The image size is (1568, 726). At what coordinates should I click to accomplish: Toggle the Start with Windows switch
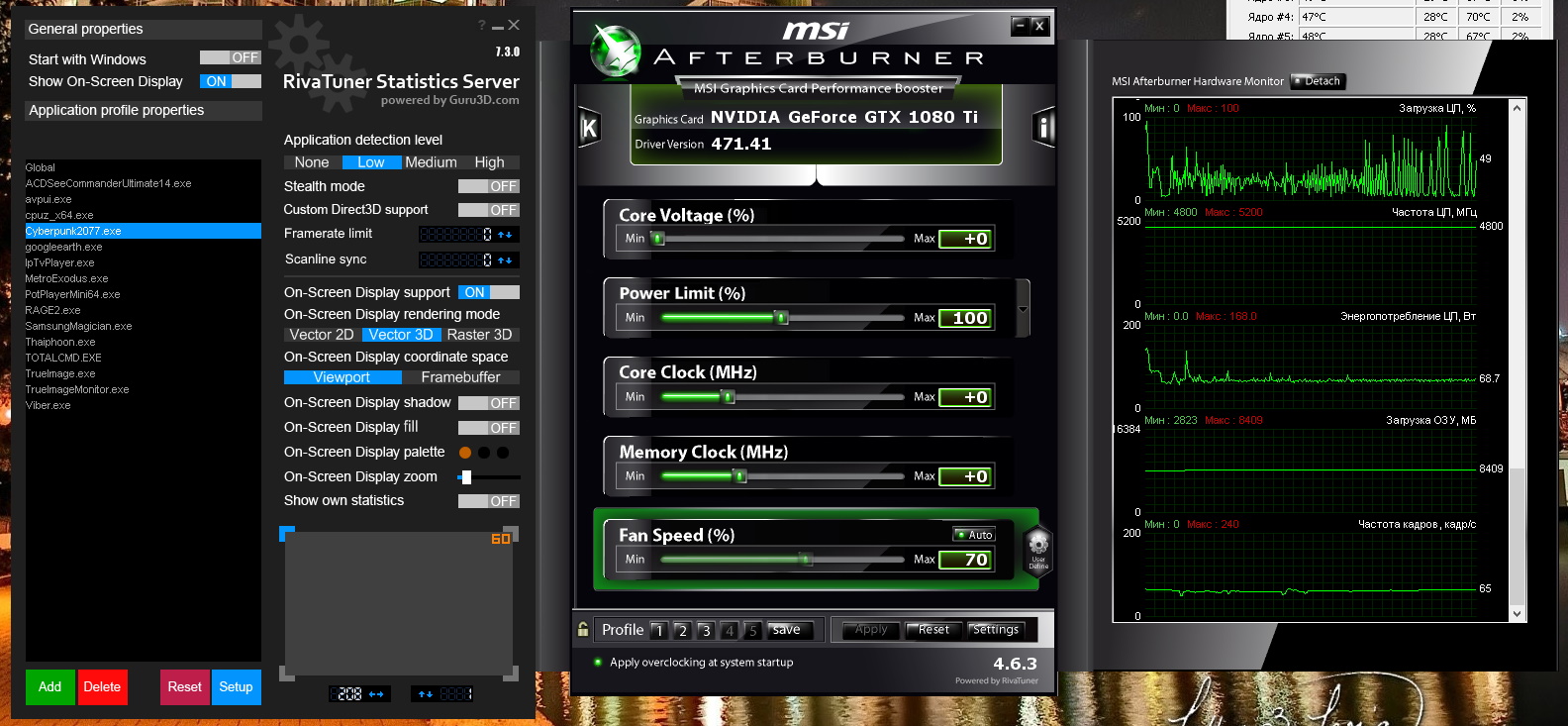(x=231, y=57)
